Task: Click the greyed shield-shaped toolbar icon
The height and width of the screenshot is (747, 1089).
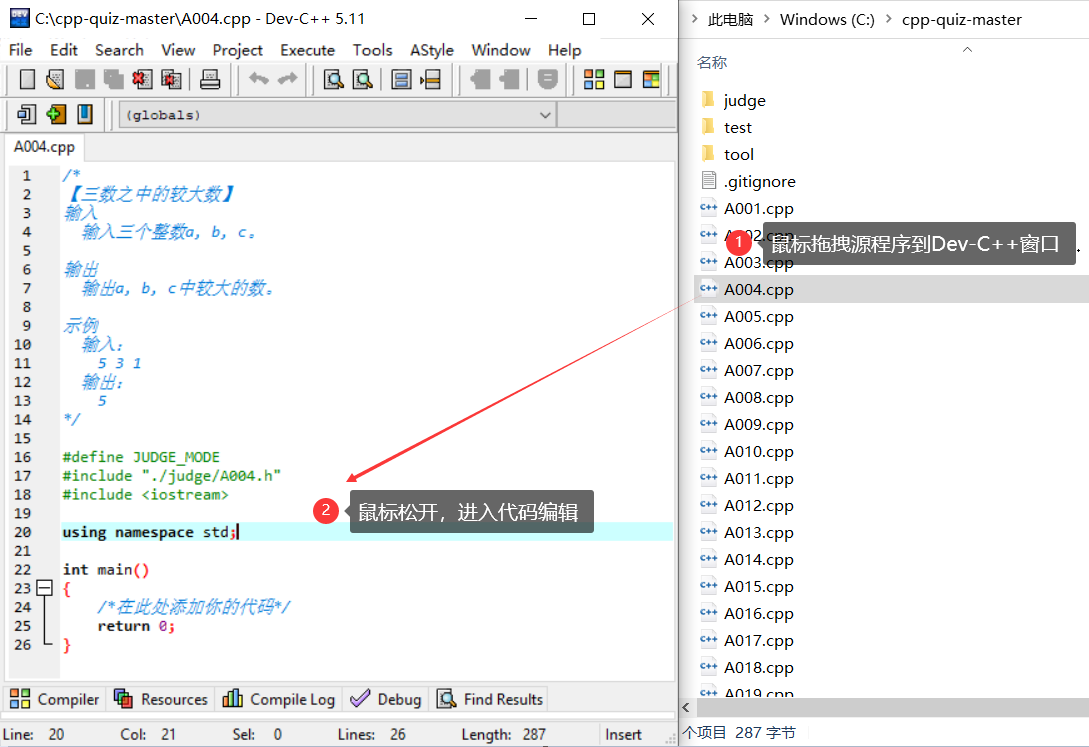Action: [x=547, y=79]
